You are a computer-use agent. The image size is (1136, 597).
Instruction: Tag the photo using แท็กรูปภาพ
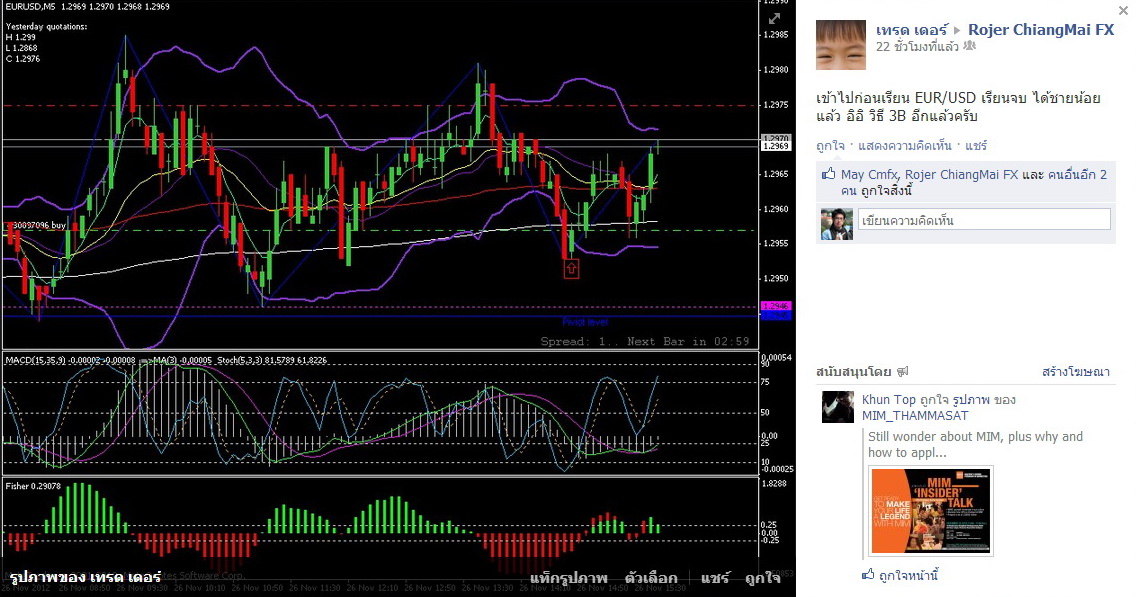tap(569, 577)
